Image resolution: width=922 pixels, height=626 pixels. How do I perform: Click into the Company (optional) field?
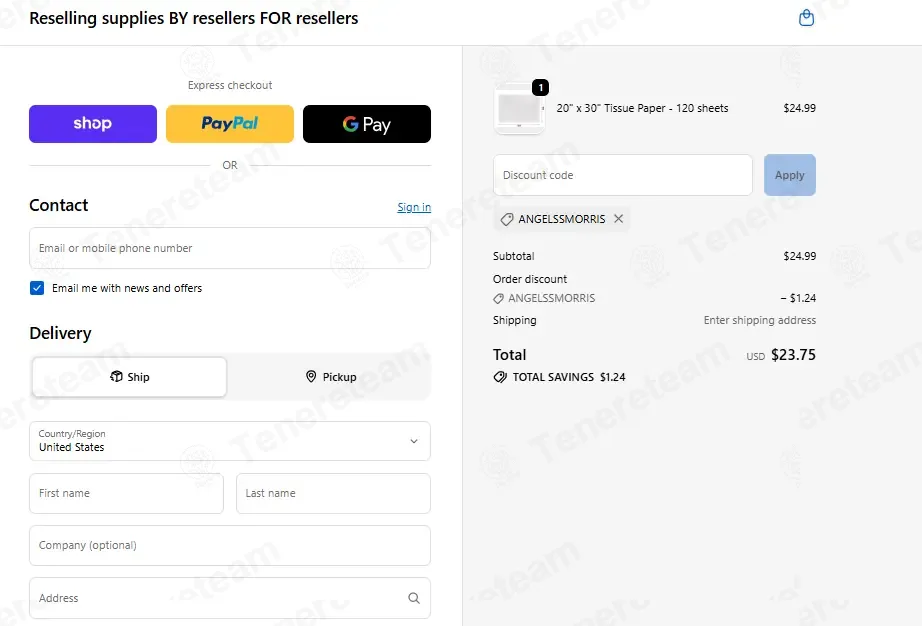click(x=230, y=545)
